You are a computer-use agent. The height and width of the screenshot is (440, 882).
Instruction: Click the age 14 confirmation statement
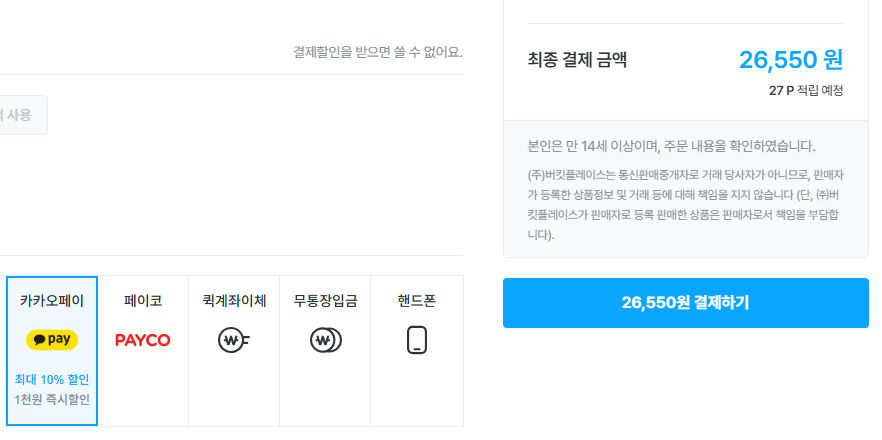(x=671, y=146)
